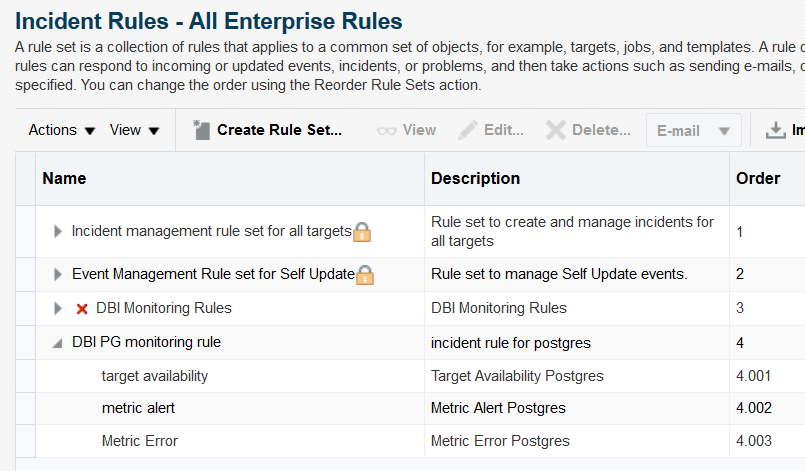Click the Delete X icon in toolbar
805x471 pixels.
(555, 130)
